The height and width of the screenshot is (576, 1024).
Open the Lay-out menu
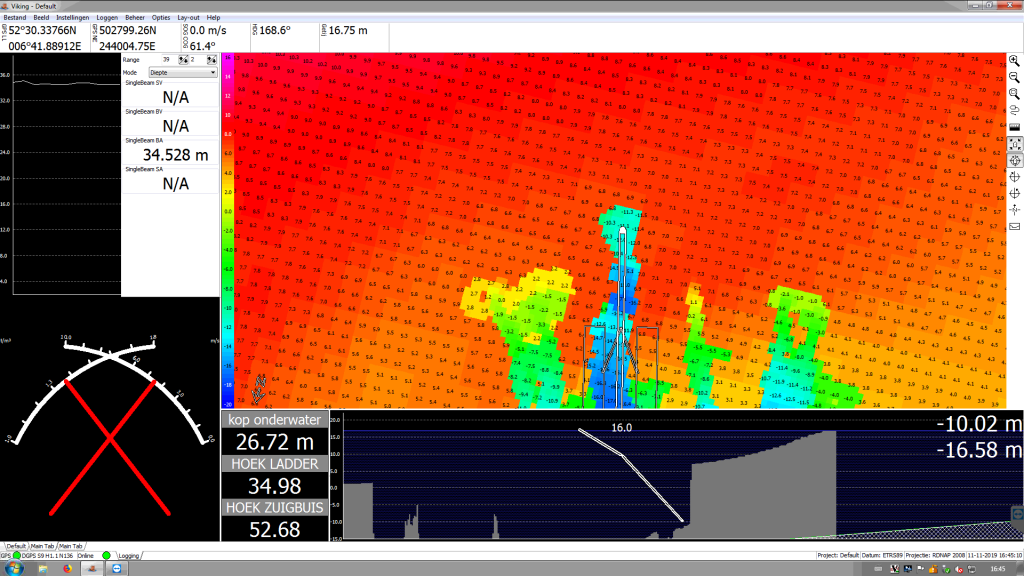188,18
